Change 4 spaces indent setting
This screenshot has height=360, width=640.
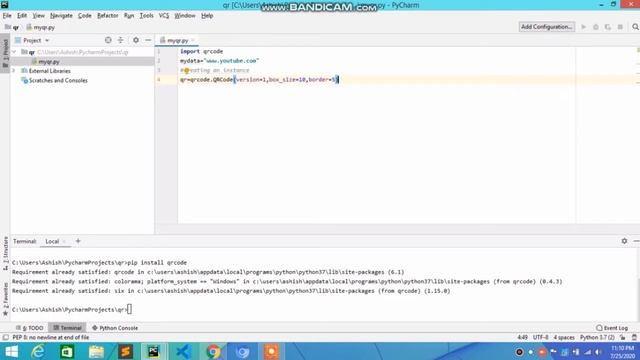click(x=564, y=338)
